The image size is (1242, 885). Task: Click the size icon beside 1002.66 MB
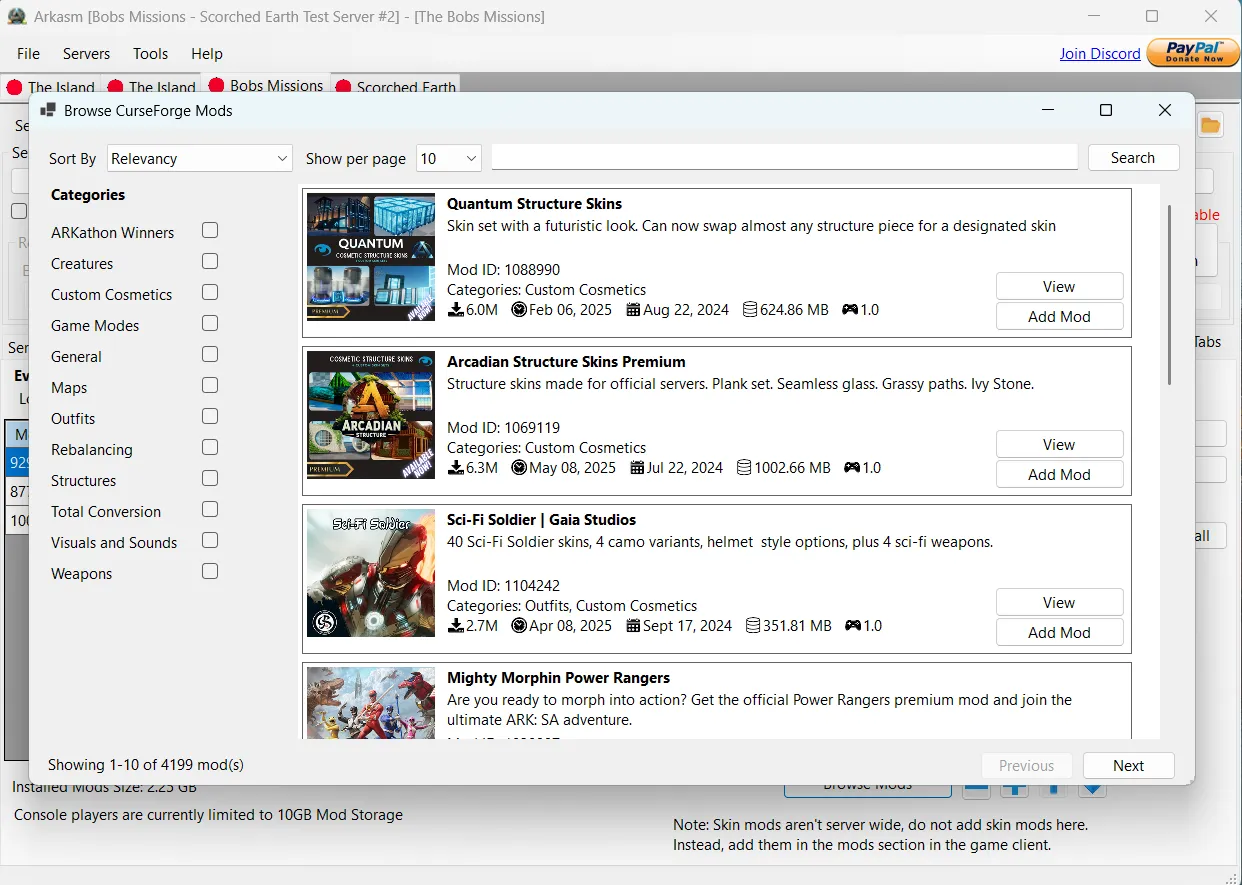(x=744, y=468)
